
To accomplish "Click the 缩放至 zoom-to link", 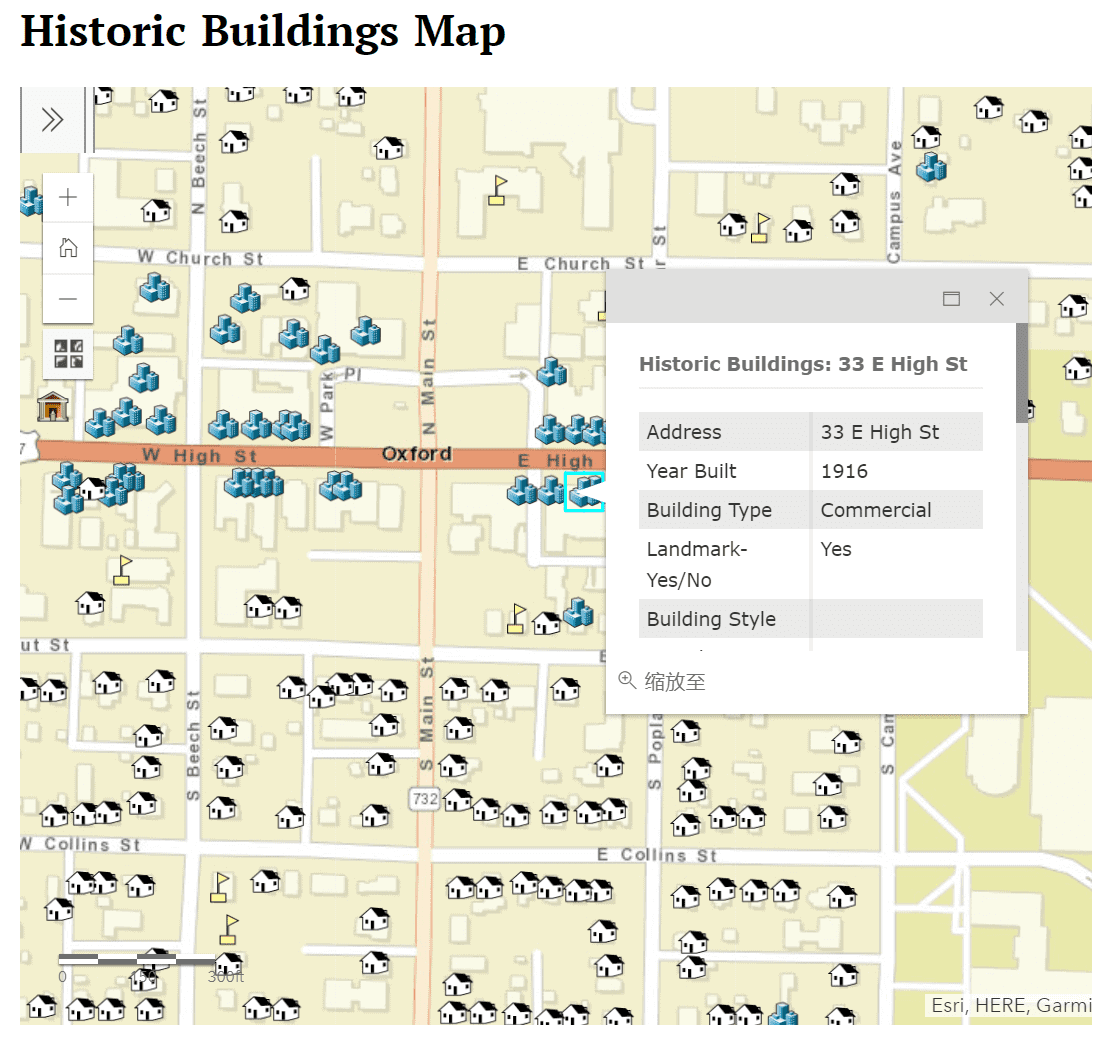I will [x=663, y=682].
